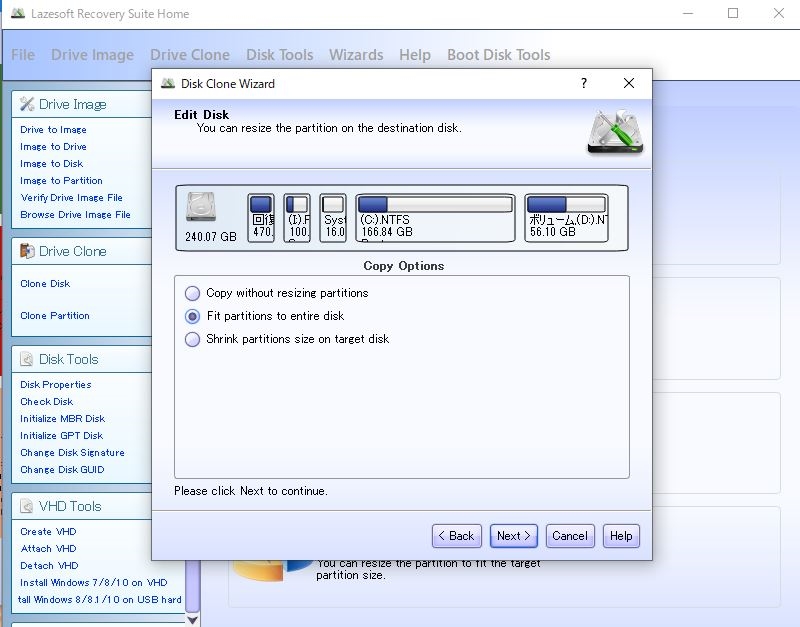Maximize the Lazesoft Recovery Suite window
Viewport: 800px width, 627px height.
733,13
